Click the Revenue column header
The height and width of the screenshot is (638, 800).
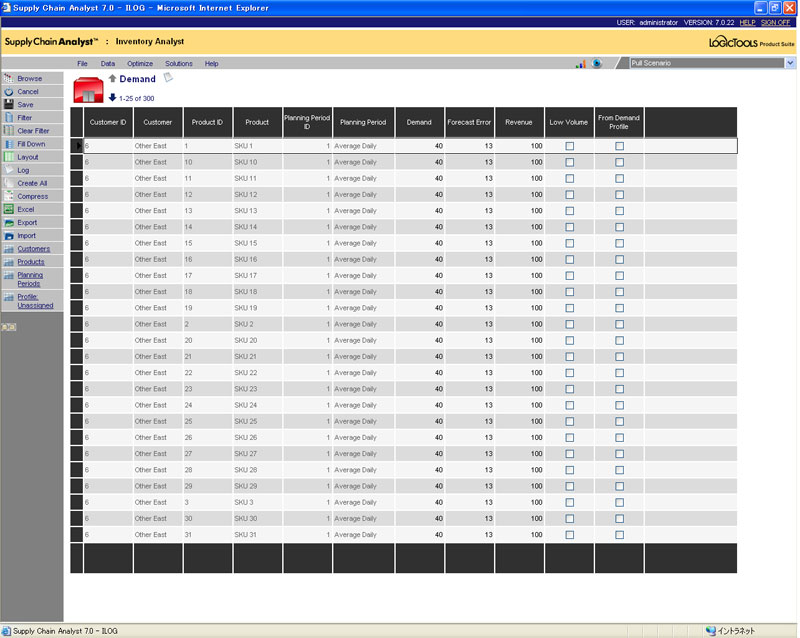click(519, 122)
